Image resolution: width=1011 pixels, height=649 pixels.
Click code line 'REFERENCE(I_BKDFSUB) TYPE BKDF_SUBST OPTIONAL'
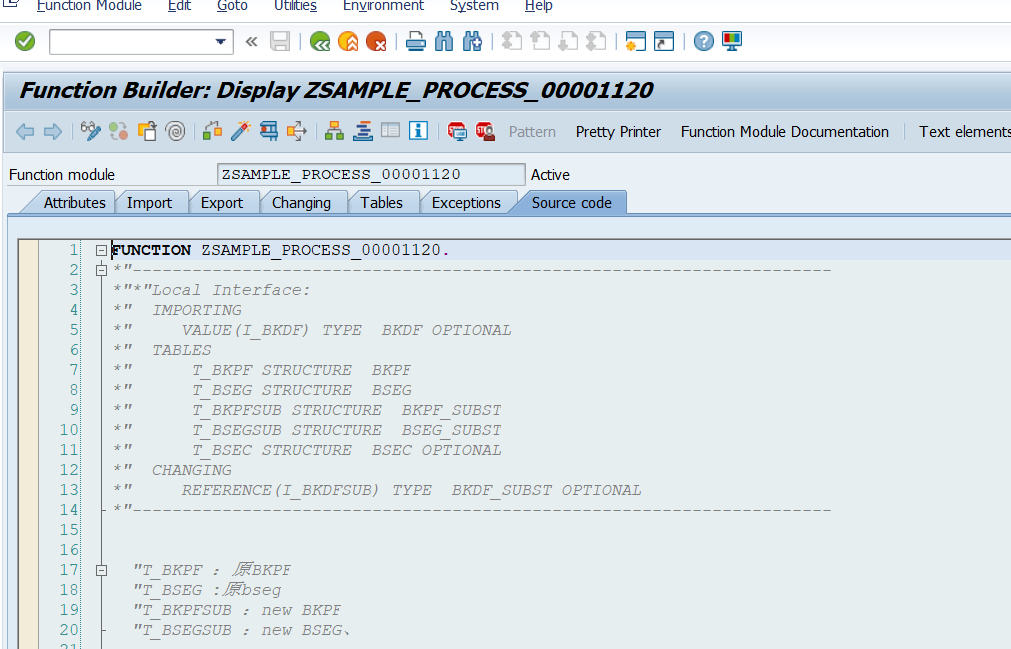tap(411, 490)
